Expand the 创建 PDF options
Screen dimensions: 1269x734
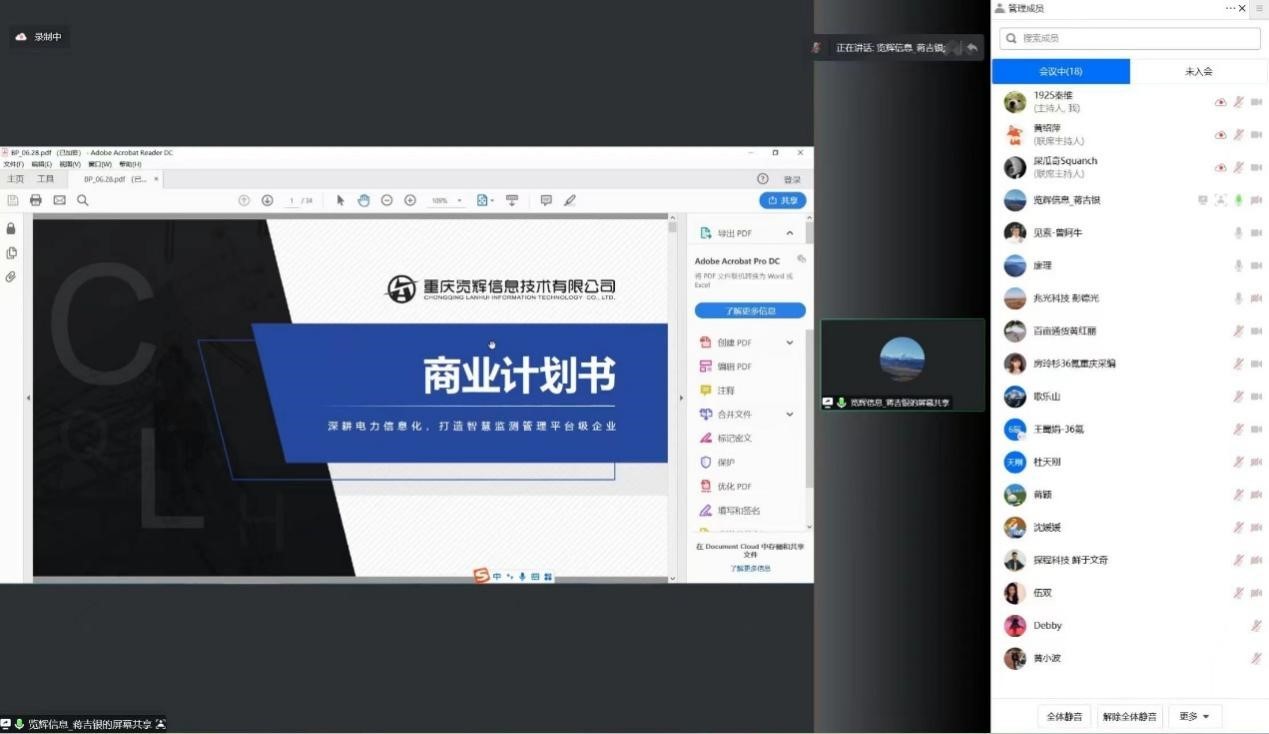pos(789,343)
